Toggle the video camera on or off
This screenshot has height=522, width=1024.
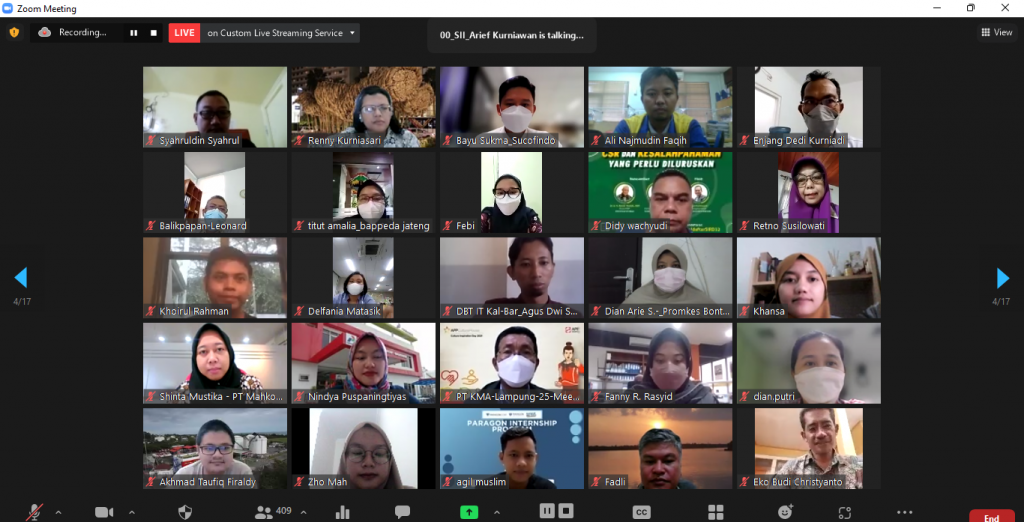tap(104, 512)
